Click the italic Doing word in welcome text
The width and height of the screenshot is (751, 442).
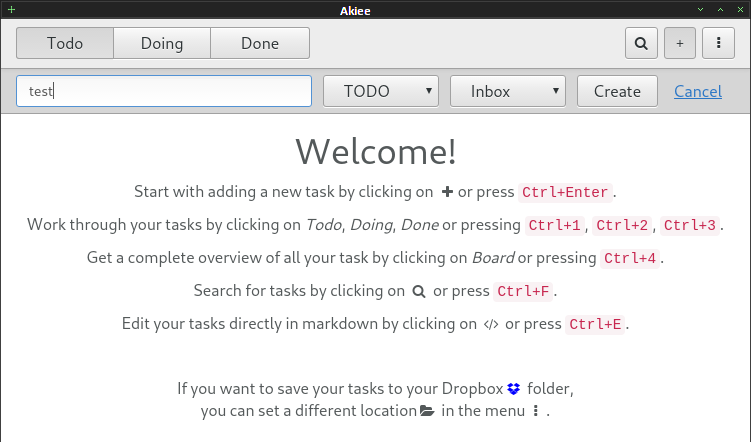click(x=371, y=225)
